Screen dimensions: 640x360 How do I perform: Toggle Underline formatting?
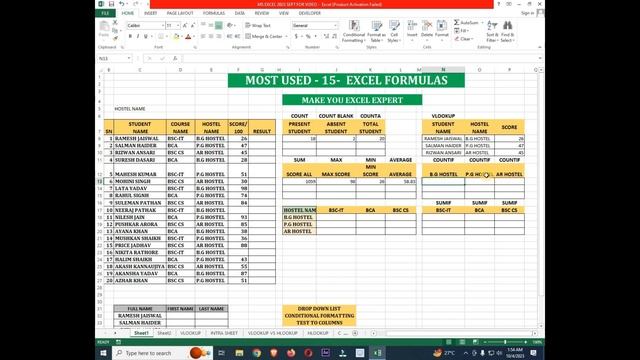click(x=145, y=36)
